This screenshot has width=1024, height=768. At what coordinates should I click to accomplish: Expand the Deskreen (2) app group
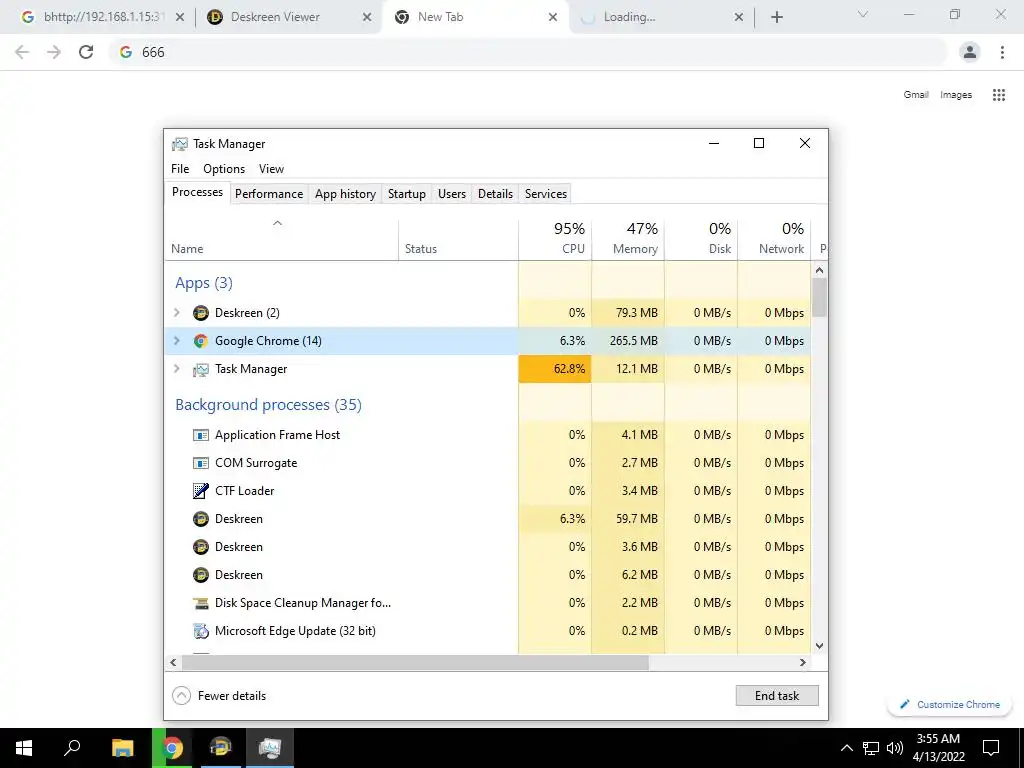pos(176,313)
